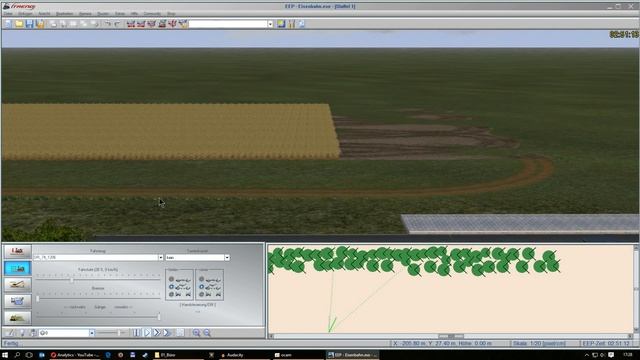Click the last red editor mode icon before the combo box
The image size is (640, 360).
183,24
